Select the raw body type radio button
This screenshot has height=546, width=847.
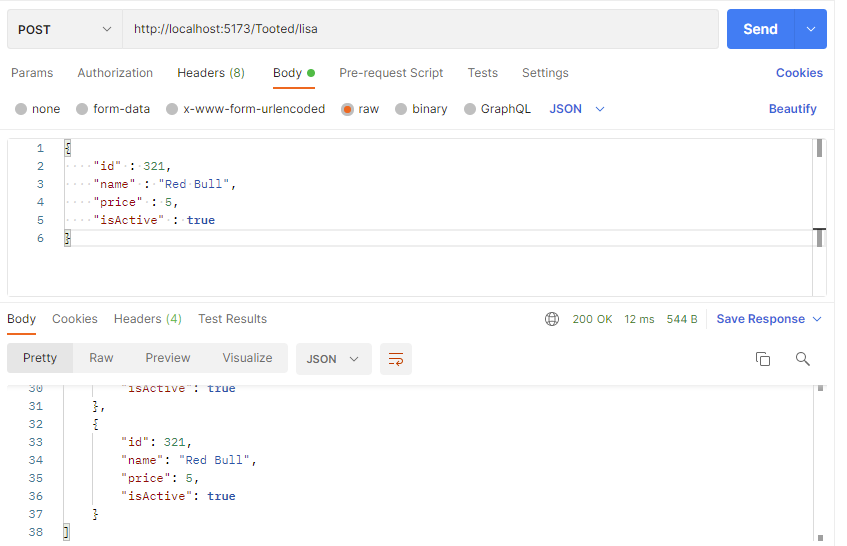347,109
